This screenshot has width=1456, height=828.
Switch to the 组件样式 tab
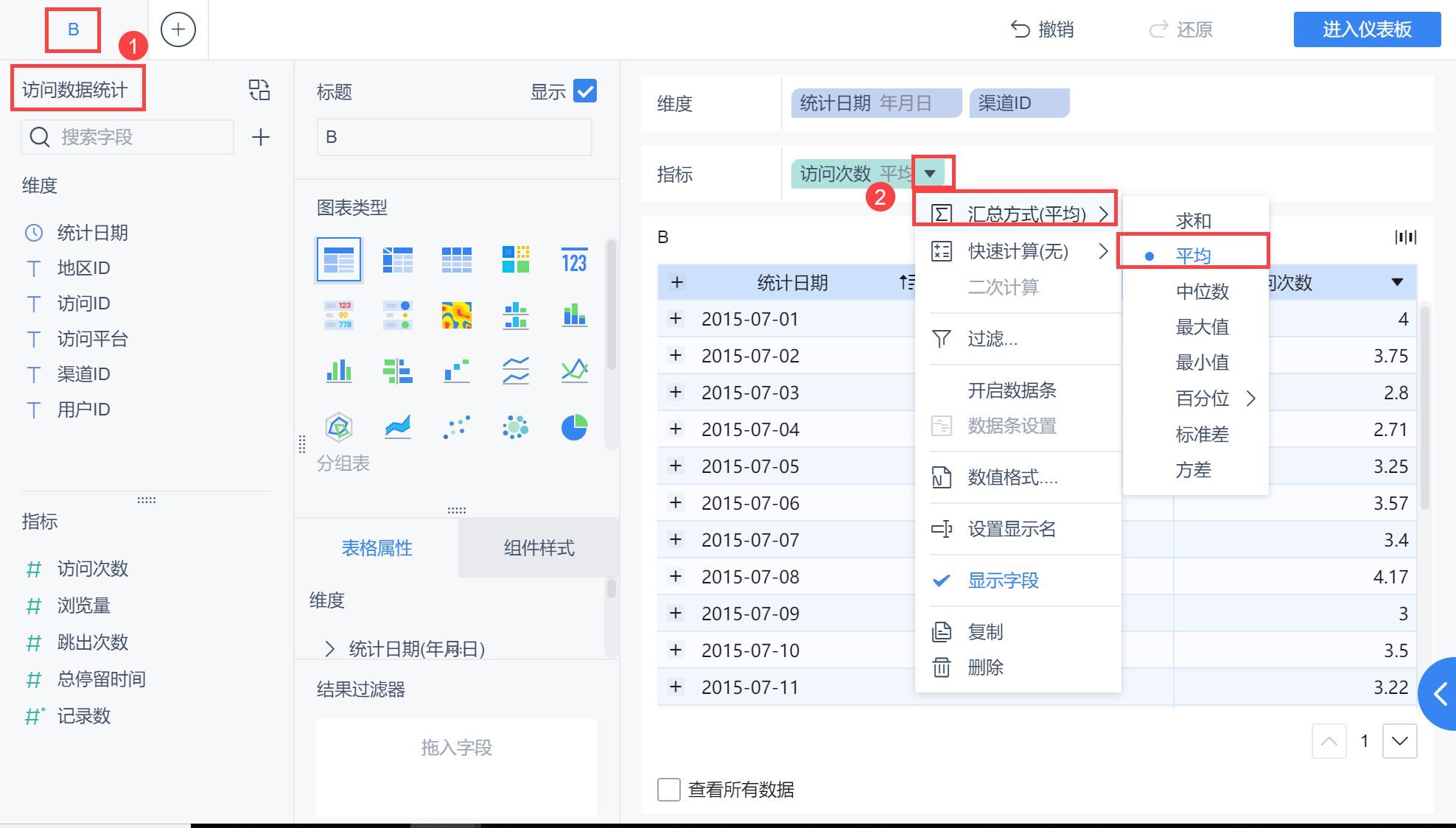click(x=539, y=548)
